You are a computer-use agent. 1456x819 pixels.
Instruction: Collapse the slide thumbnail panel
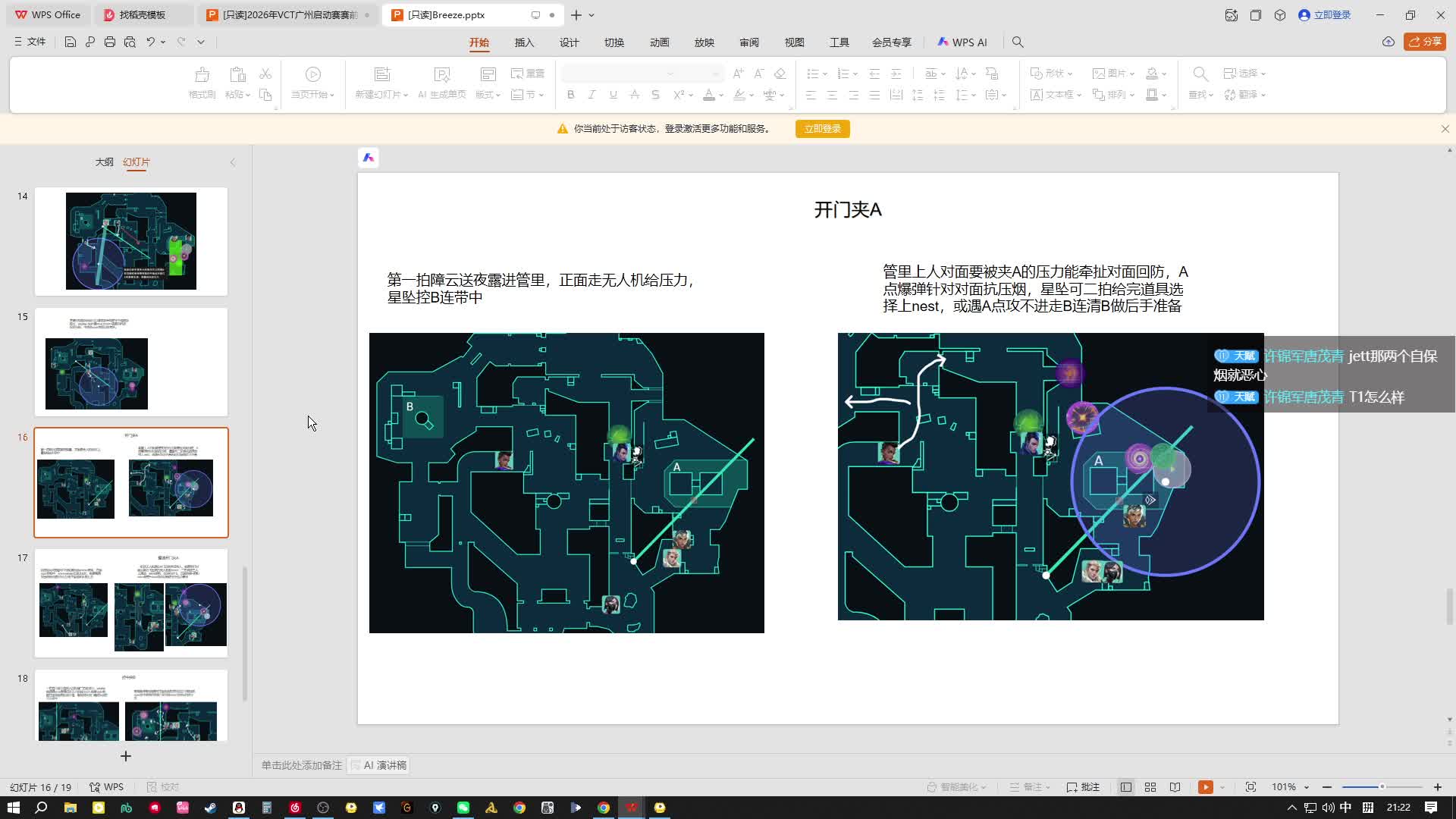[233, 162]
